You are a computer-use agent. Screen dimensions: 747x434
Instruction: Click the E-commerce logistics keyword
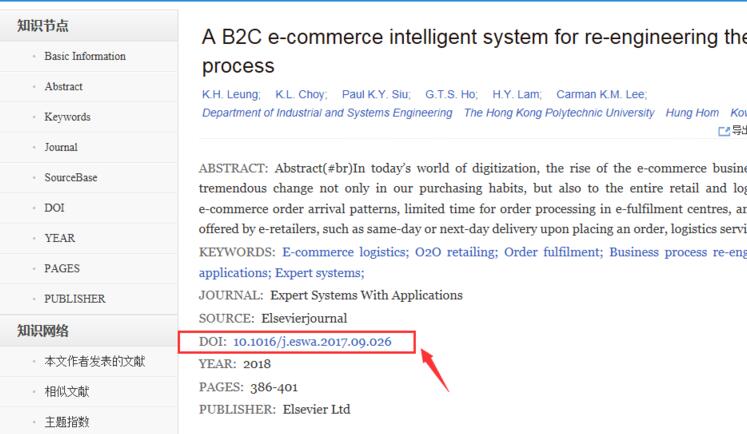coord(344,252)
